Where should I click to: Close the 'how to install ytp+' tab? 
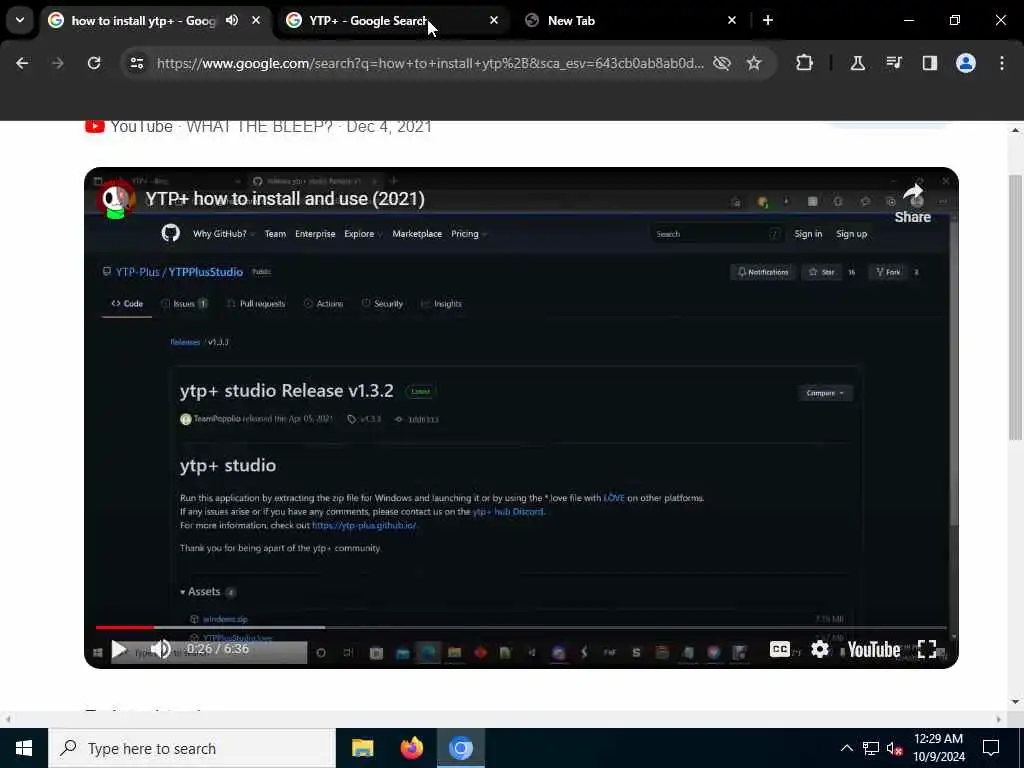click(256, 20)
